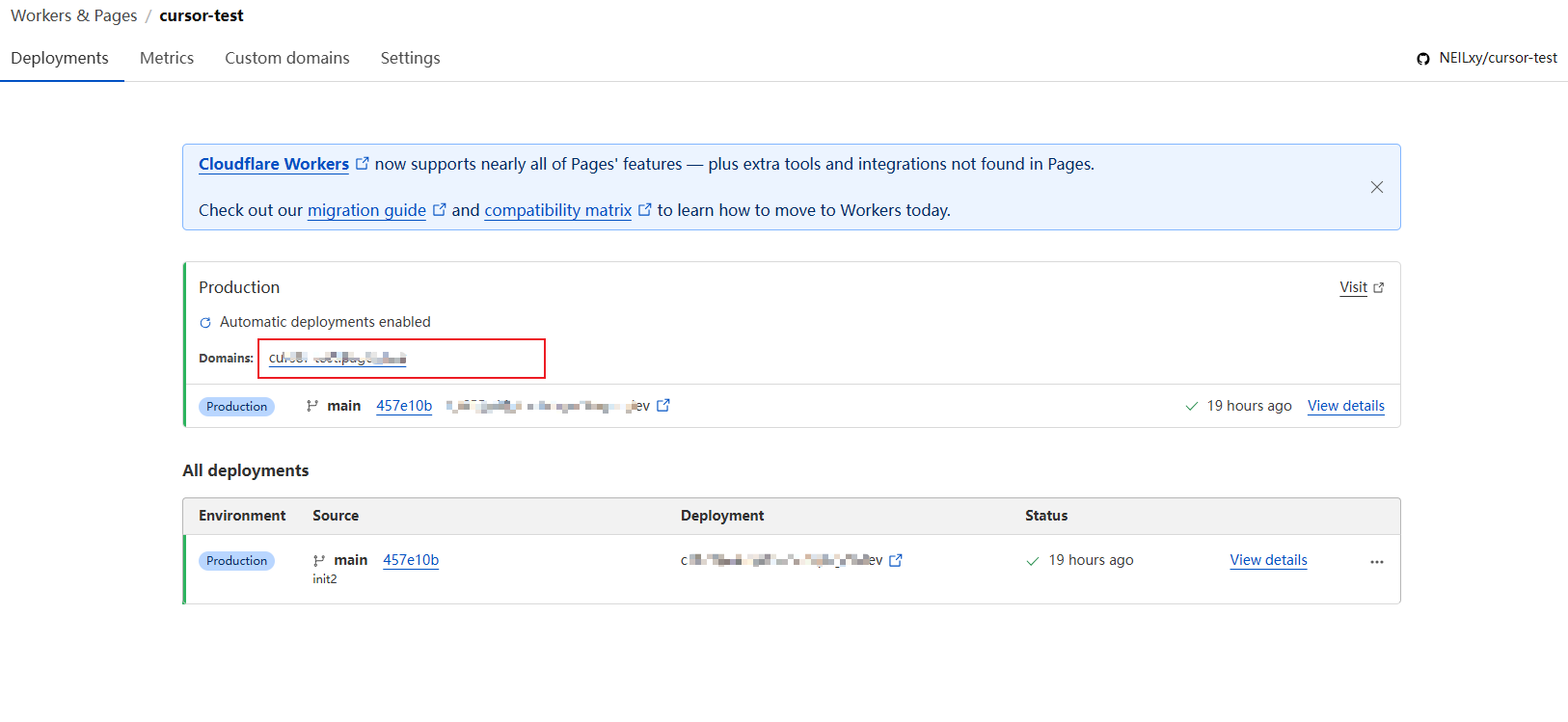Open the migration guide link
This screenshot has width=1568, height=722.
366,210
